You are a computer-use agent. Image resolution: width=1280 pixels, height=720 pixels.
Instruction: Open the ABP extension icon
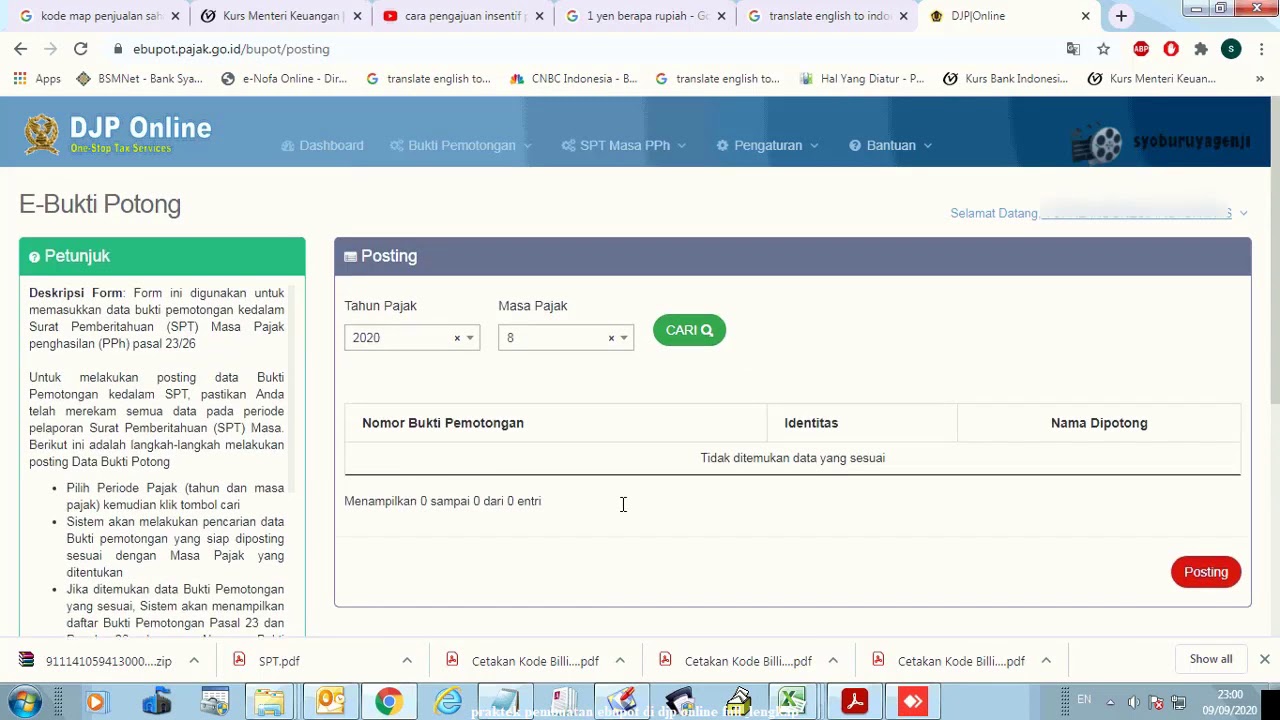click(1141, 49)
